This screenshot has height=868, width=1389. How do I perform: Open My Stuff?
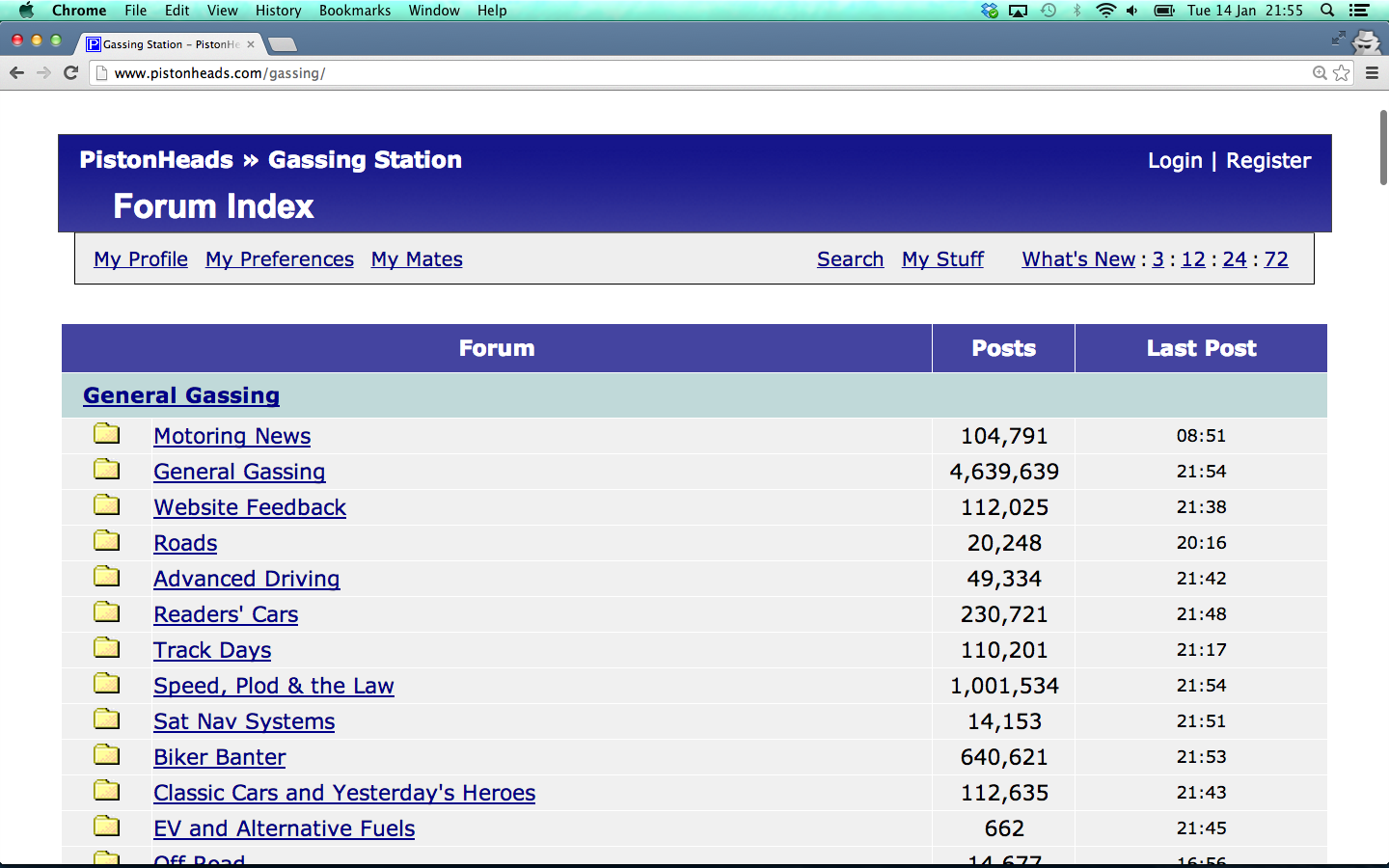point(943,259)
